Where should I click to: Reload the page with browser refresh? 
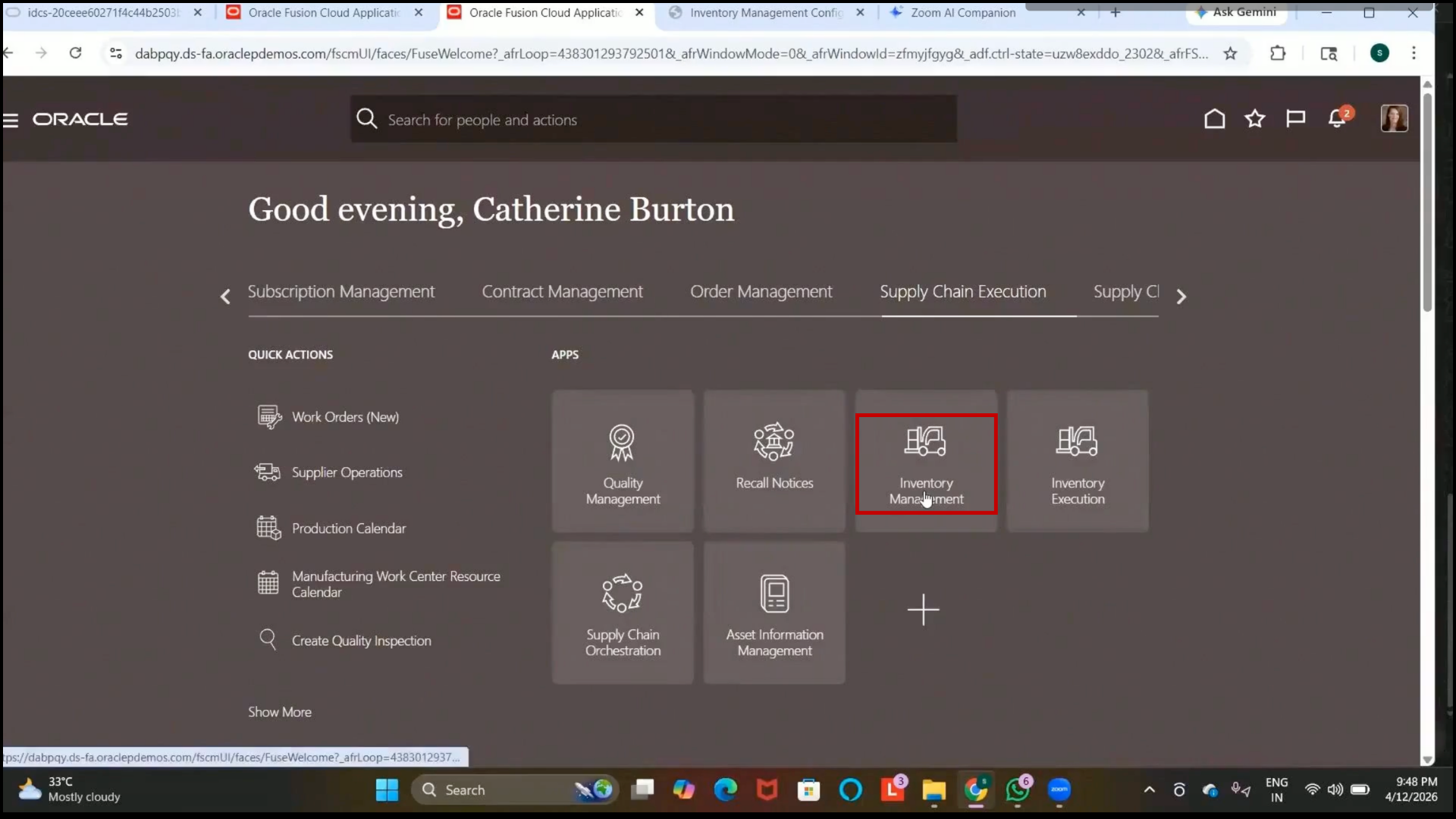(75, 53)
